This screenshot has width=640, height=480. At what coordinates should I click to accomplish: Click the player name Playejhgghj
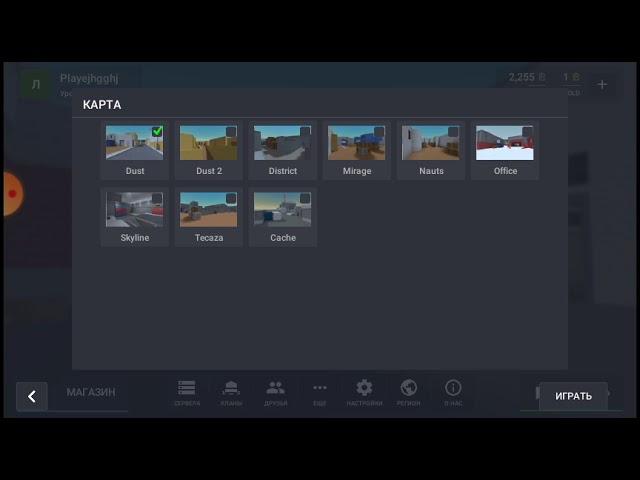click(89, 78)
